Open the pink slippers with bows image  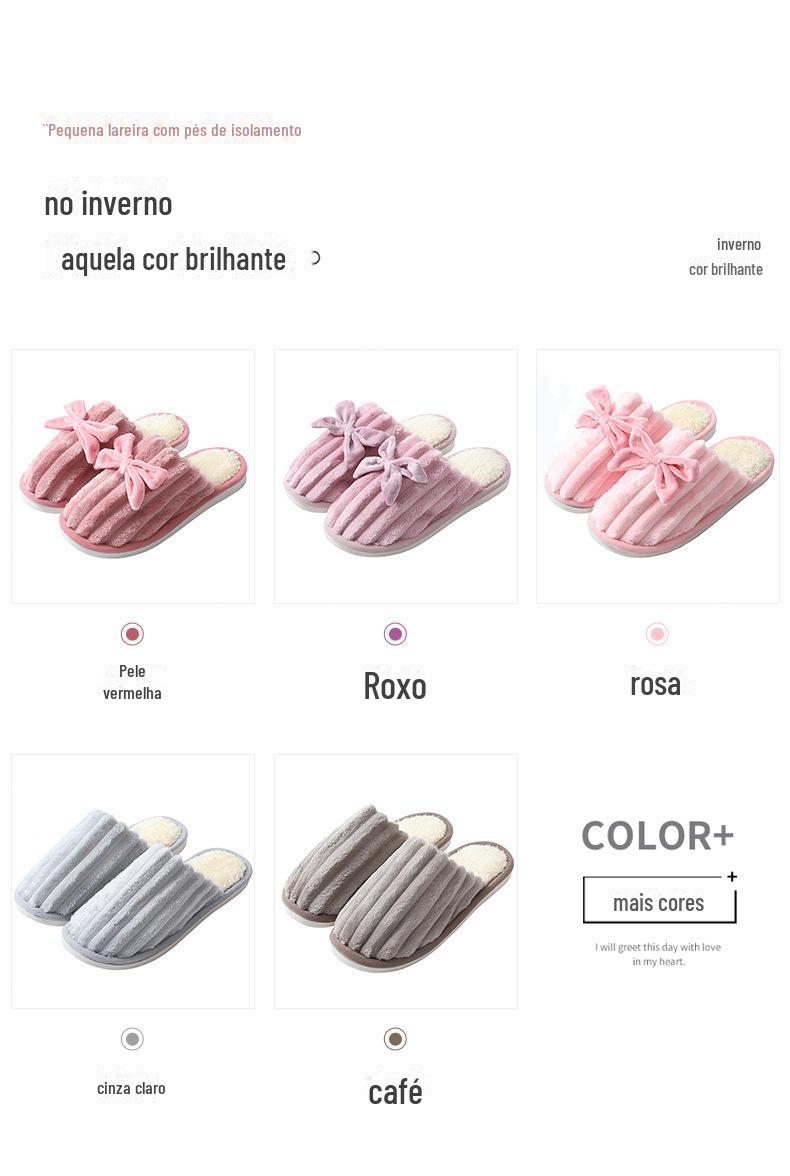click(658, 476)
